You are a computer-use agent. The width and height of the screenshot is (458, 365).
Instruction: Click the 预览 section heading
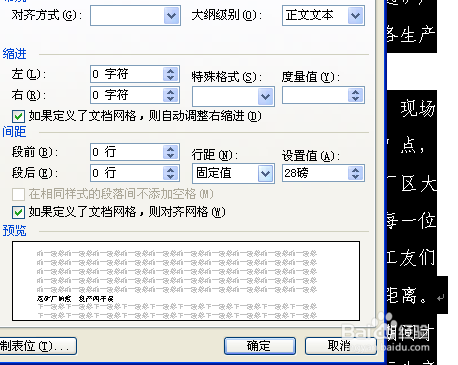point(15,230)
